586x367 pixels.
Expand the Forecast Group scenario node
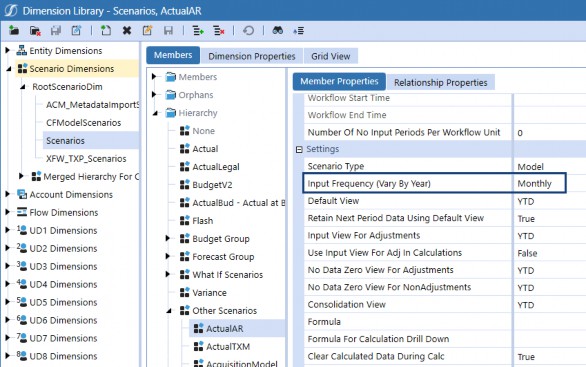168,256
